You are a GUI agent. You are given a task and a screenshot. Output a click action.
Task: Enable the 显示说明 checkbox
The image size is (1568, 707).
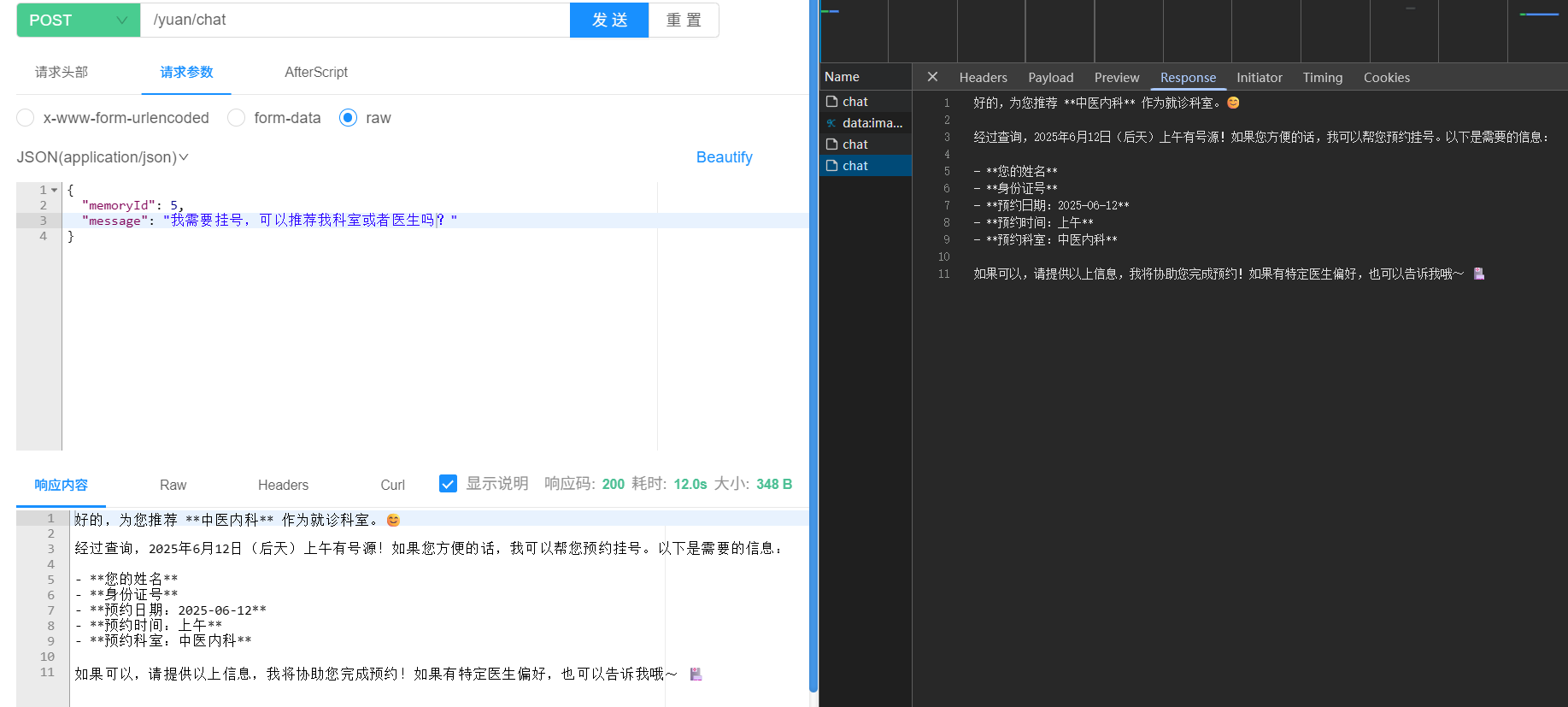448,484
